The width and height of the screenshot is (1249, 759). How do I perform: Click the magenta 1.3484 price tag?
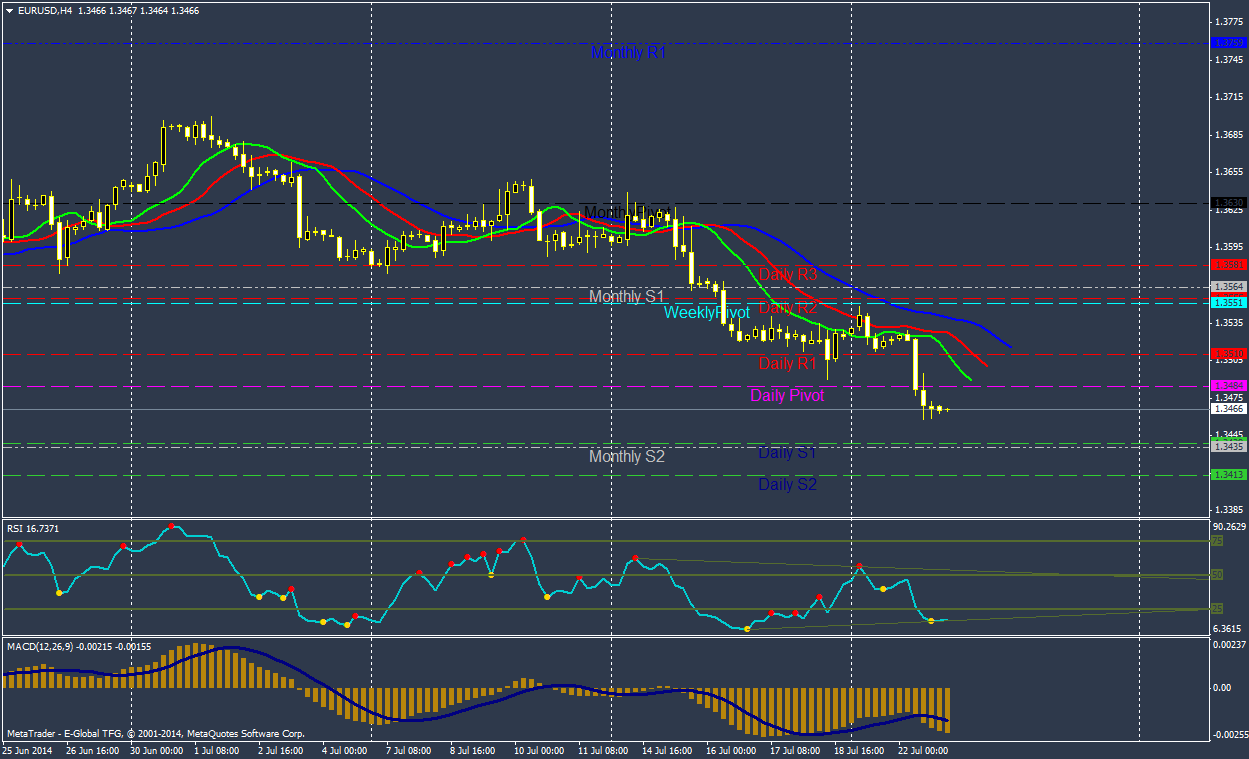click(x=1227, y=386)
